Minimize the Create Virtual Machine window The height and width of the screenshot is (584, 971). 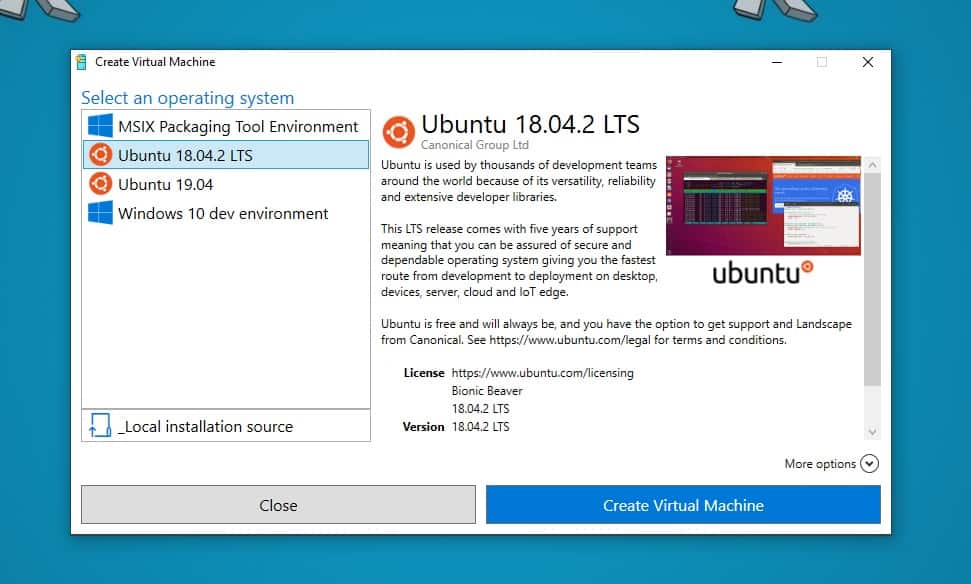pyautogui.click(x=777, y=62)
